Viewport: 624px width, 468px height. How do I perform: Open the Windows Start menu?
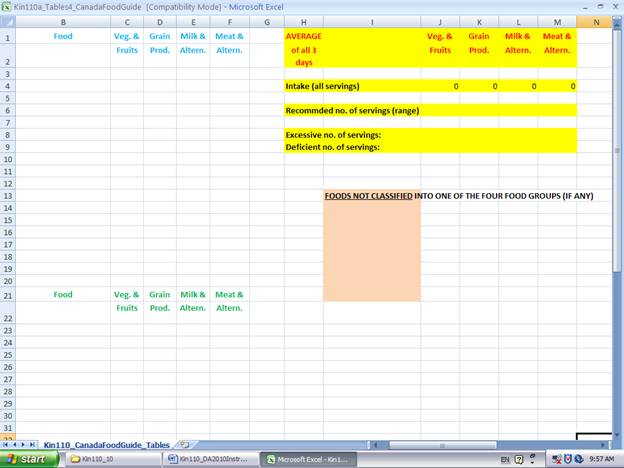click(27, 459)
